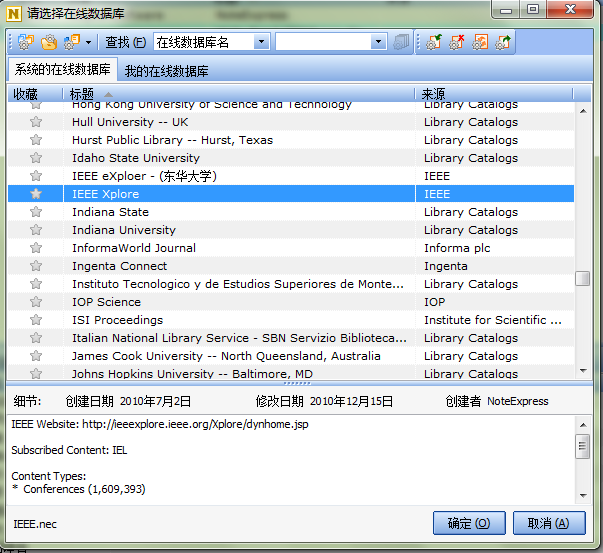603x553 pixels.
Task: Click the greyed-out search execute icon
Action: [401, 42]
